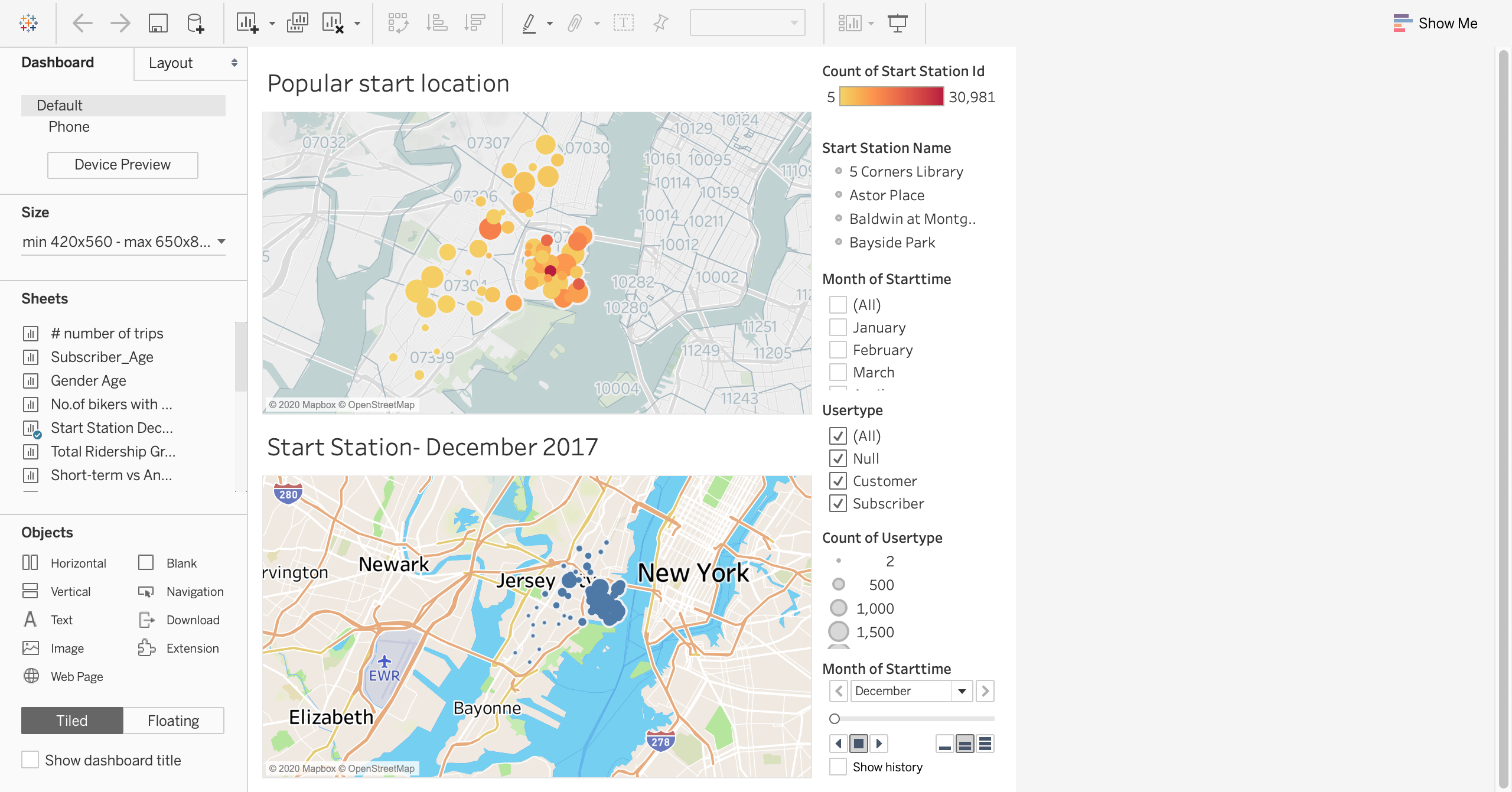Open the dashboard size dropdown
This screenshot has height=792, width=1512.
point(123,242)
